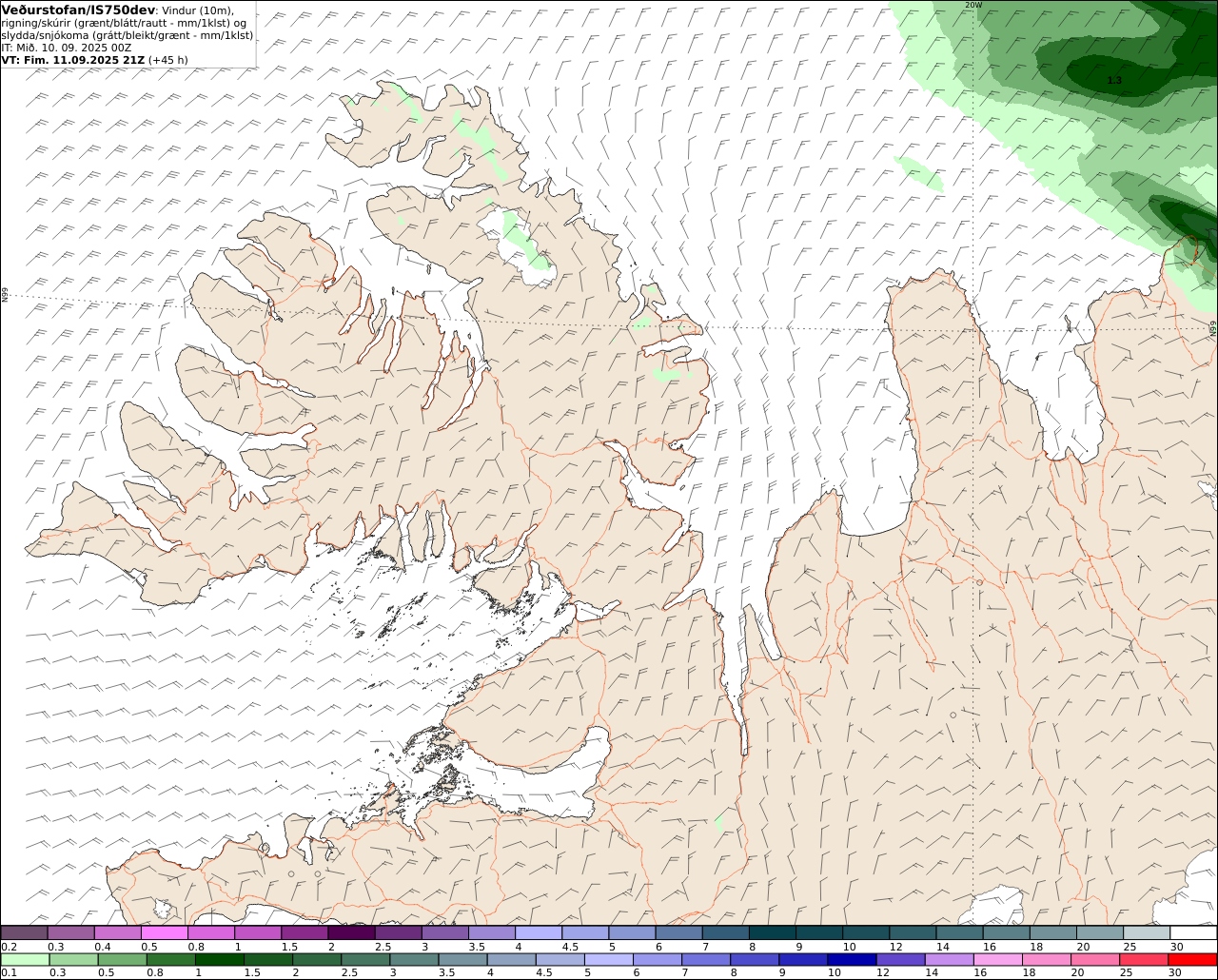Select the 20W longitude label
Screen dimensions: 1218x980
[972, 5]
